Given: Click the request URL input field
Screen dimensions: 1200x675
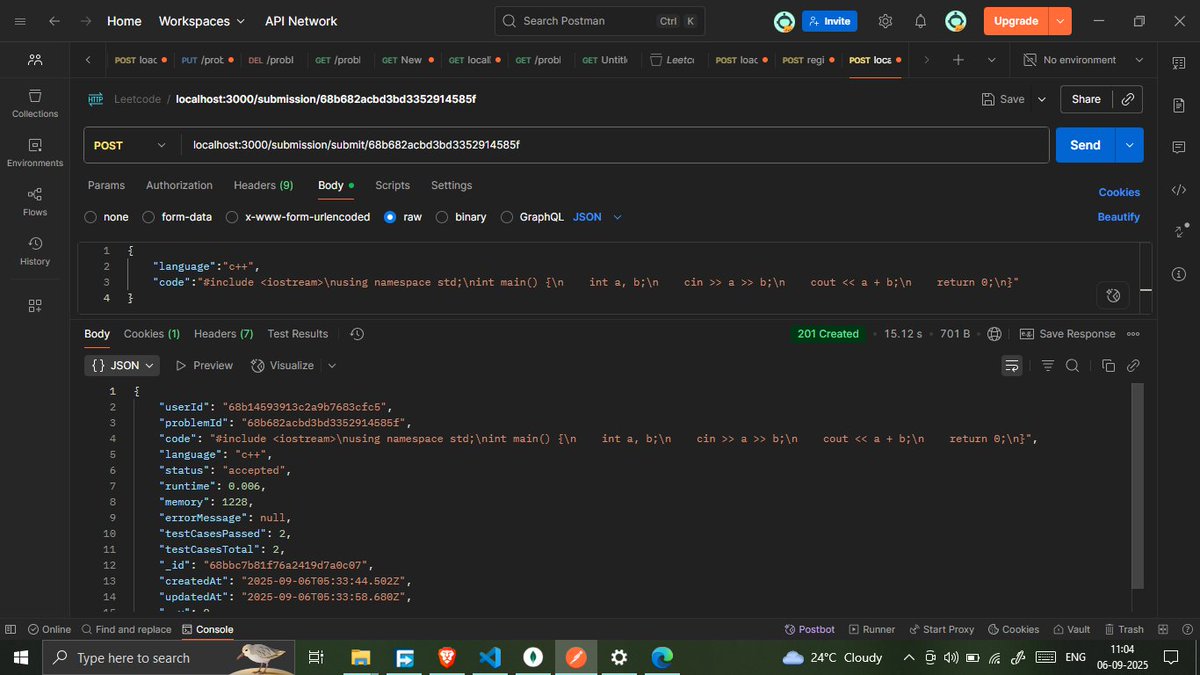Looking at the screenshot, I should pyautogui.click(x=615, y=145).
